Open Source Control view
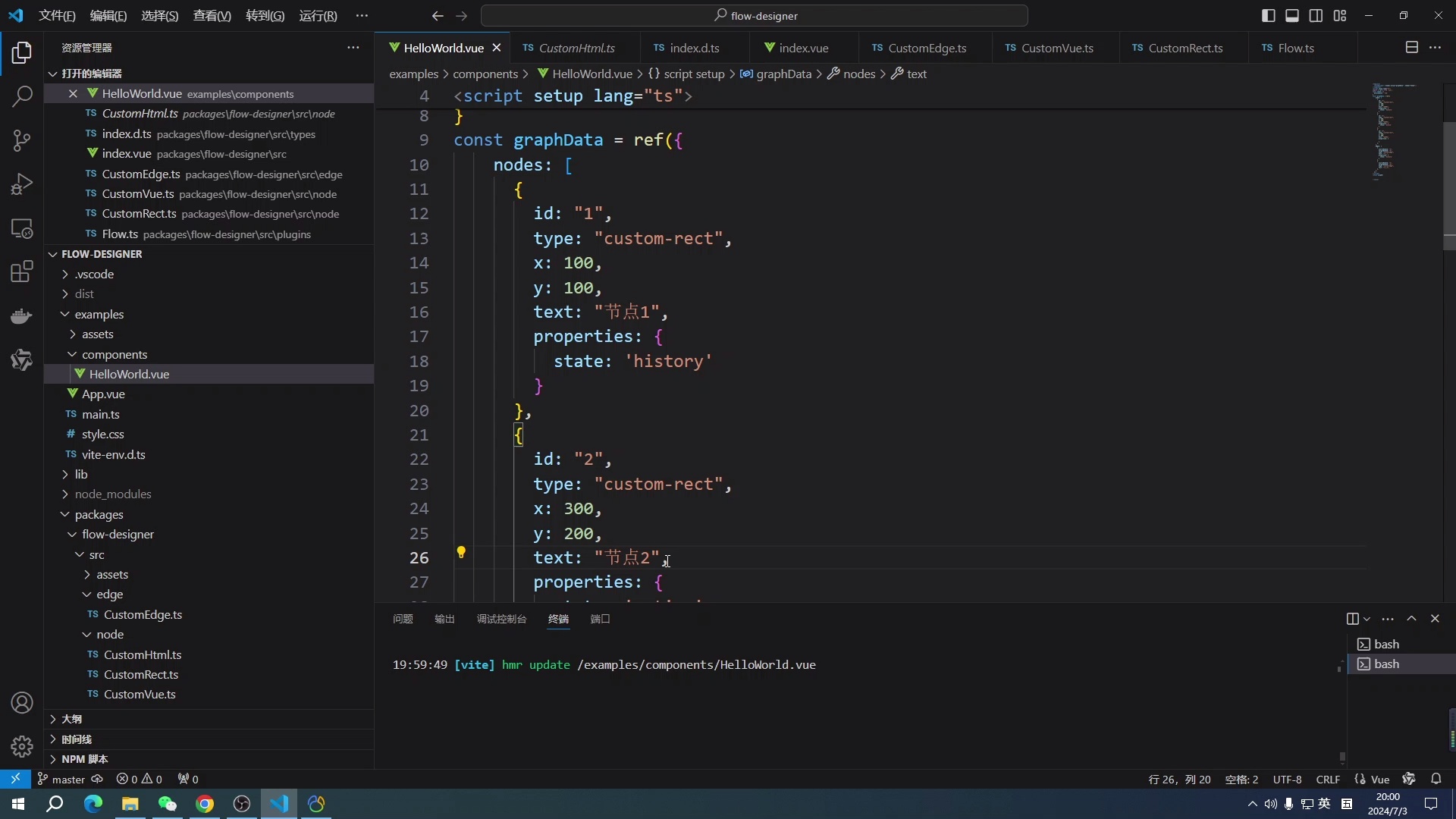The width and height of the screenshot is (1456, 819). click(22, 140)
